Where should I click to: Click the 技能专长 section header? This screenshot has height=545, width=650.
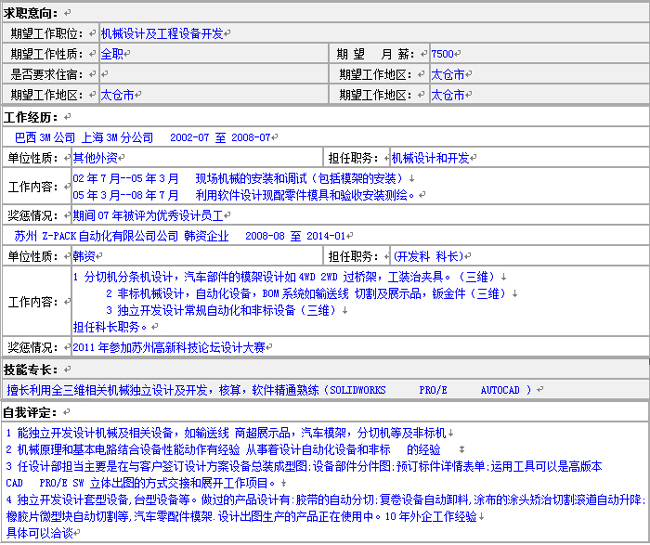[37, 369]
